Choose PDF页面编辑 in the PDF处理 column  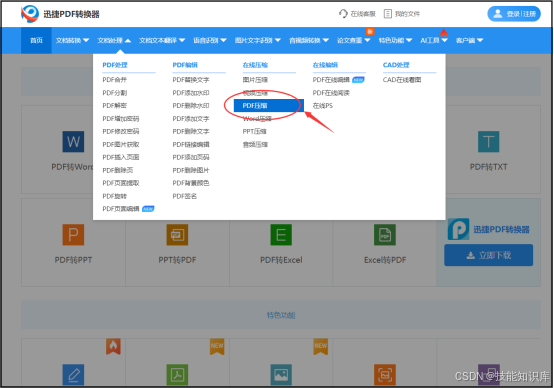(x=121, y=209)
